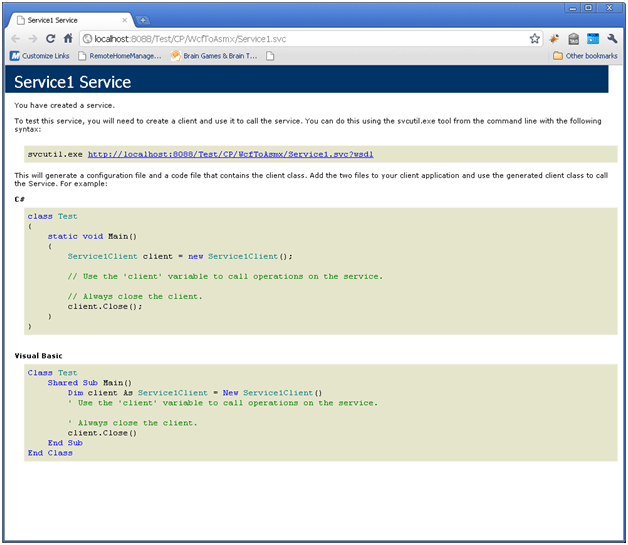This screenshot has width=628, height=545.
Task: Click 'class Test' in the C# sample
Action: click(52, 216)
